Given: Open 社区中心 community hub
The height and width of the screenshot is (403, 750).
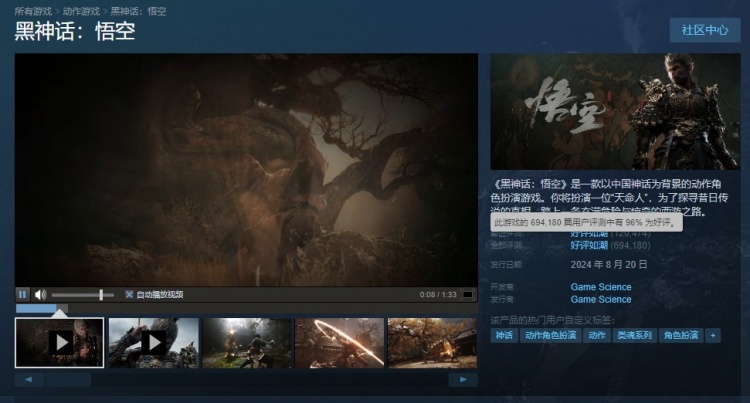Looking at the screenshot, I should coord(705,30).
